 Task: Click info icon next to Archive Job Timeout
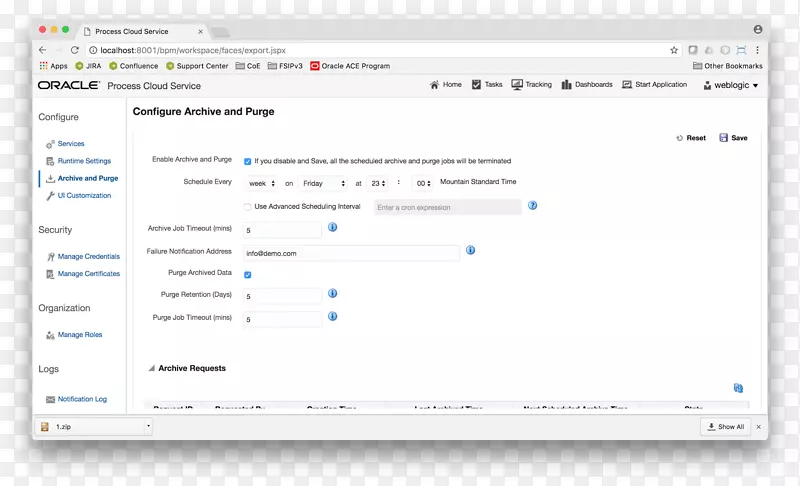(x=333, y=228)
